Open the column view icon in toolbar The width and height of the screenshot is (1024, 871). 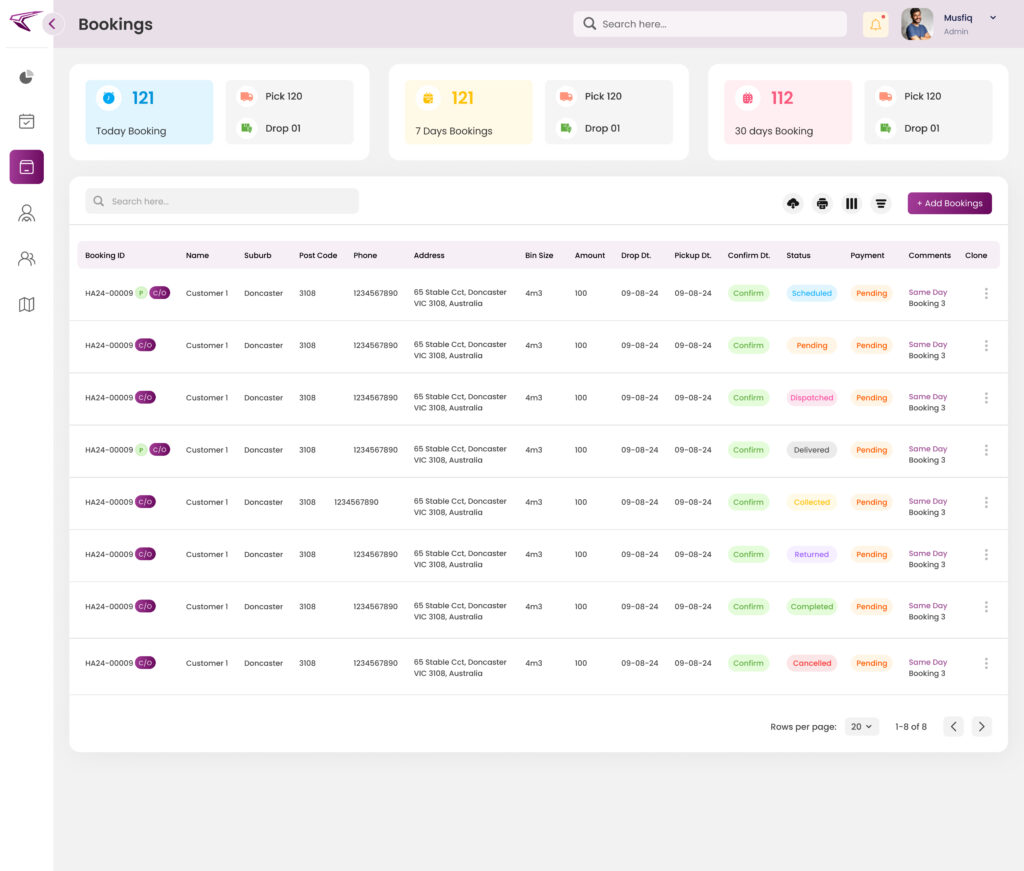click(852, 203)
